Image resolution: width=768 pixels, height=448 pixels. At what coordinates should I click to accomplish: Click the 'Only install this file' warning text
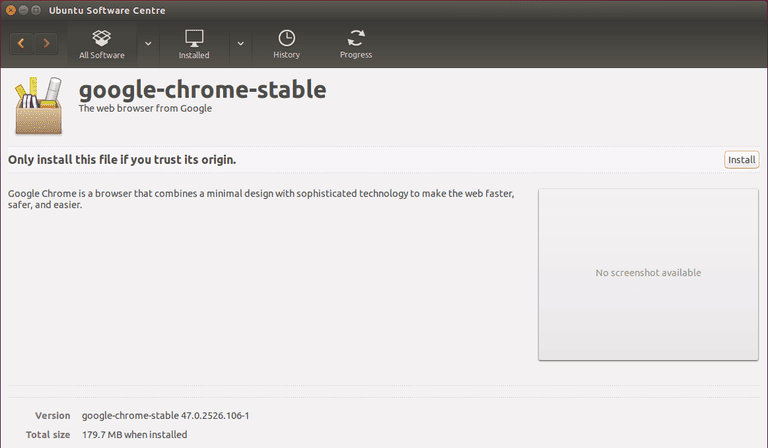(x=122, y=159)
